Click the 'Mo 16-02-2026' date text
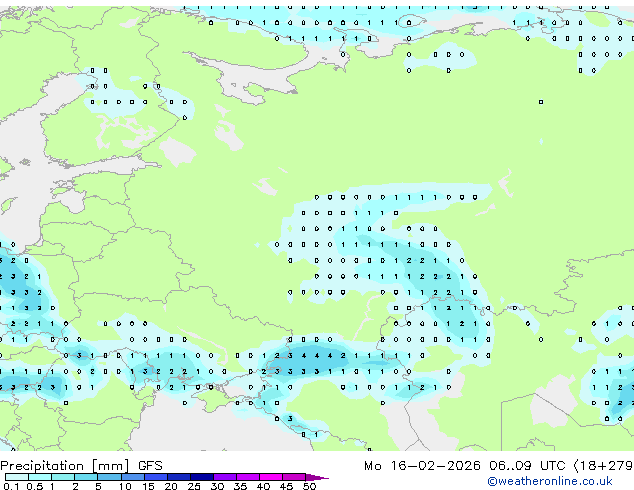Image resolution: width=634 pixels, height=490 pixels. [422, 466]
